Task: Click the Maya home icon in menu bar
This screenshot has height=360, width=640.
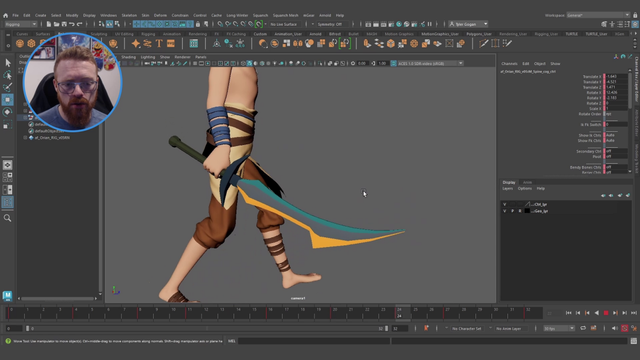Action: [x=5, y=16]
